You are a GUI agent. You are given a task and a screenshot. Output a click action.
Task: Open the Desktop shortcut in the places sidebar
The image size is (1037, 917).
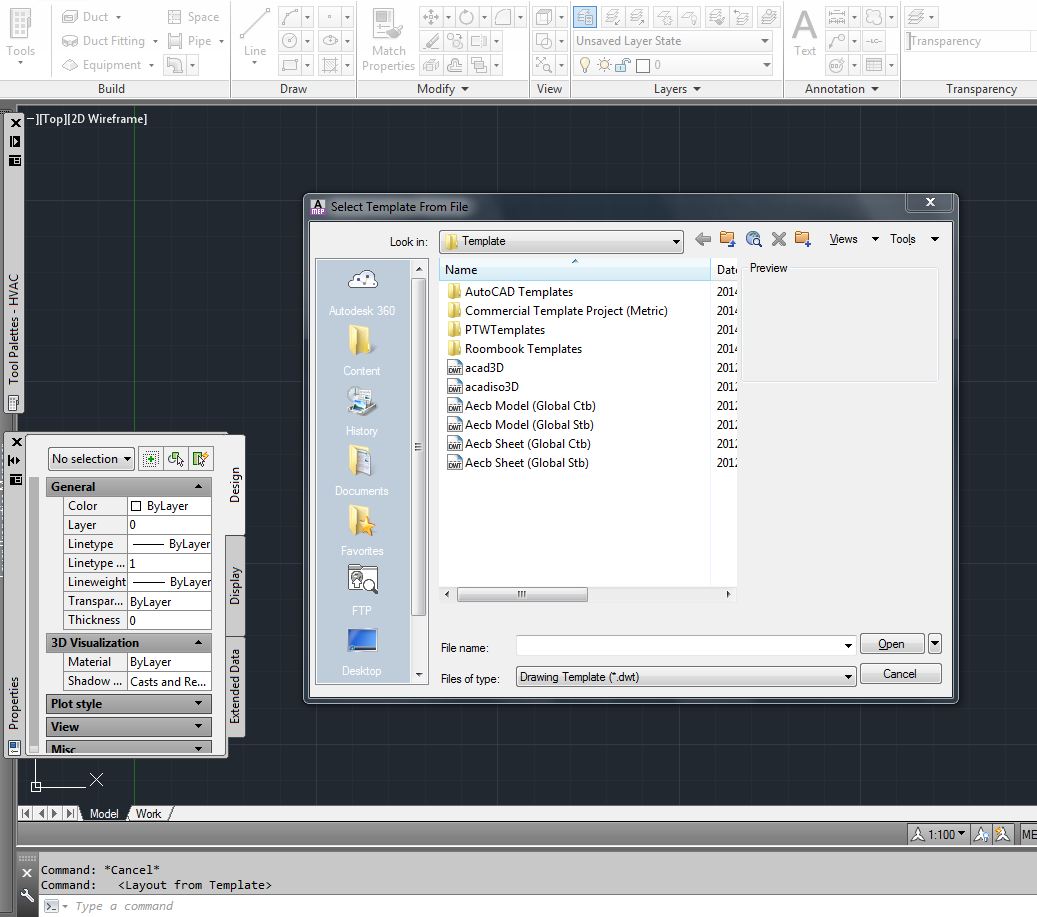pyautogui.click(x=362, y=652)
